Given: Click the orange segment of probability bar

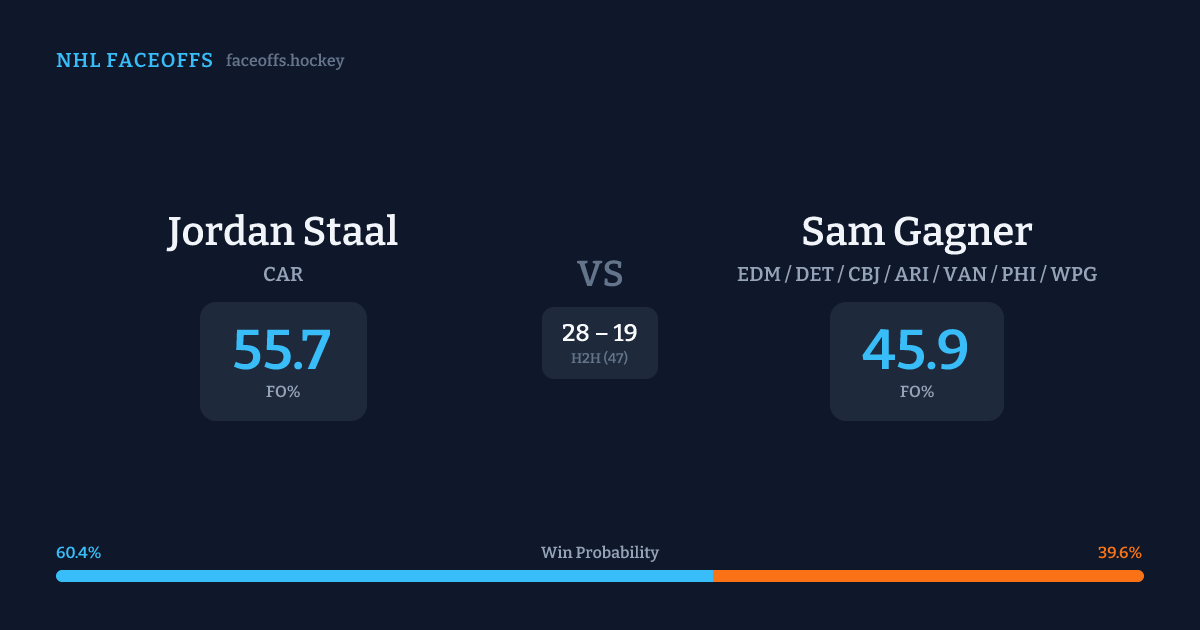Looking at the screenshot, I should point(928,576).
